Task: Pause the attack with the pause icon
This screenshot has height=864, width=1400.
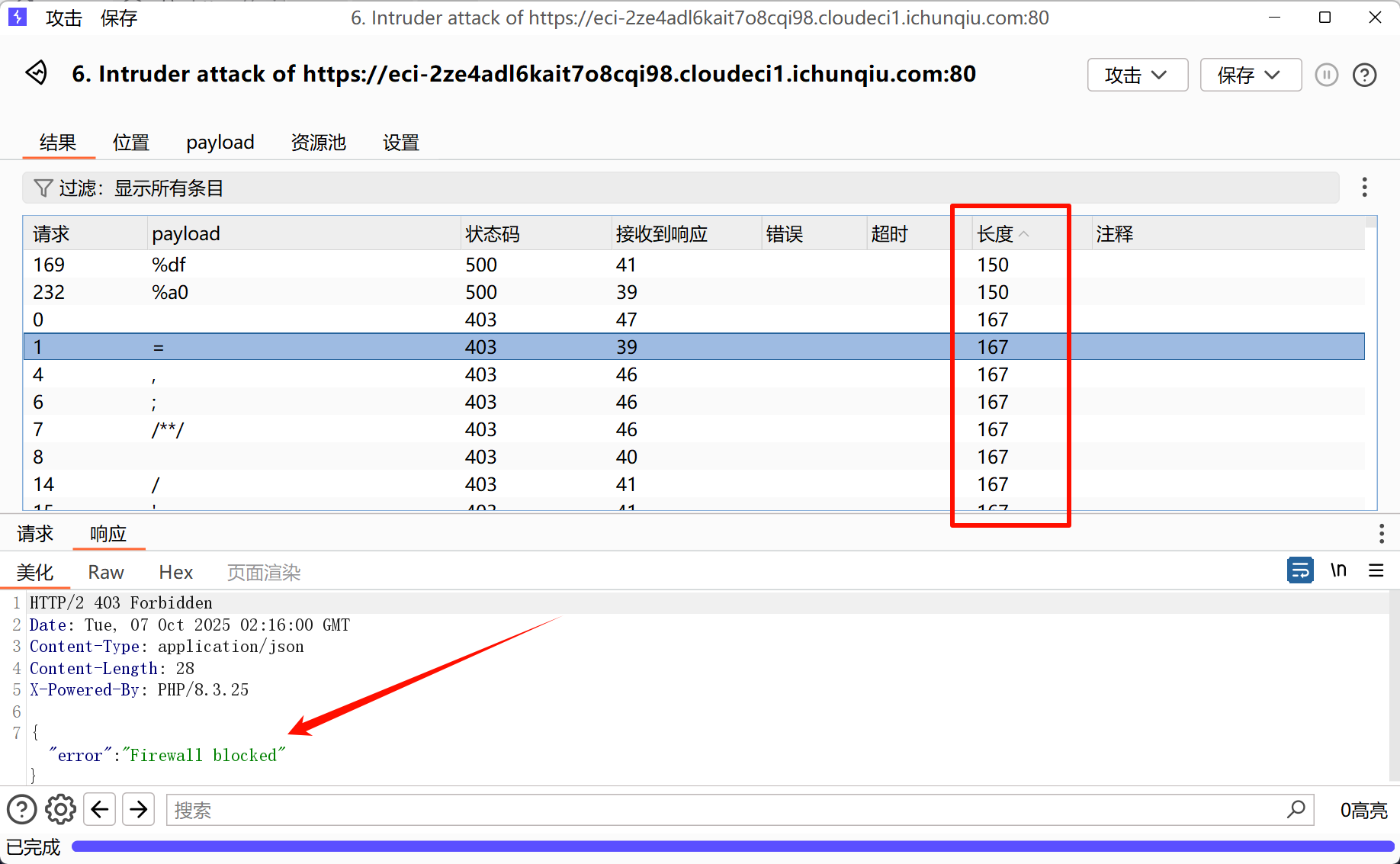Action: click(x=1326, y=75)
